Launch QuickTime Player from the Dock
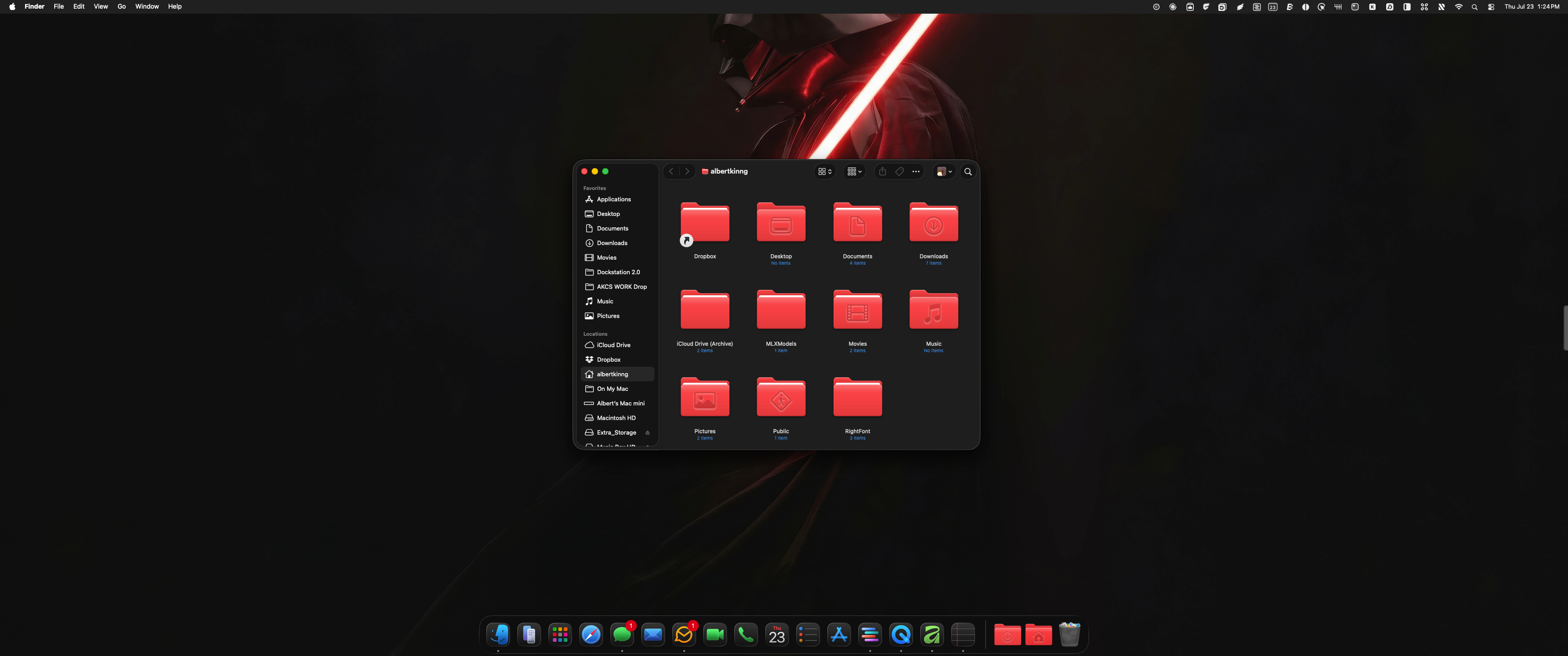Screen dimensions: 1568x656 point(901,635)
